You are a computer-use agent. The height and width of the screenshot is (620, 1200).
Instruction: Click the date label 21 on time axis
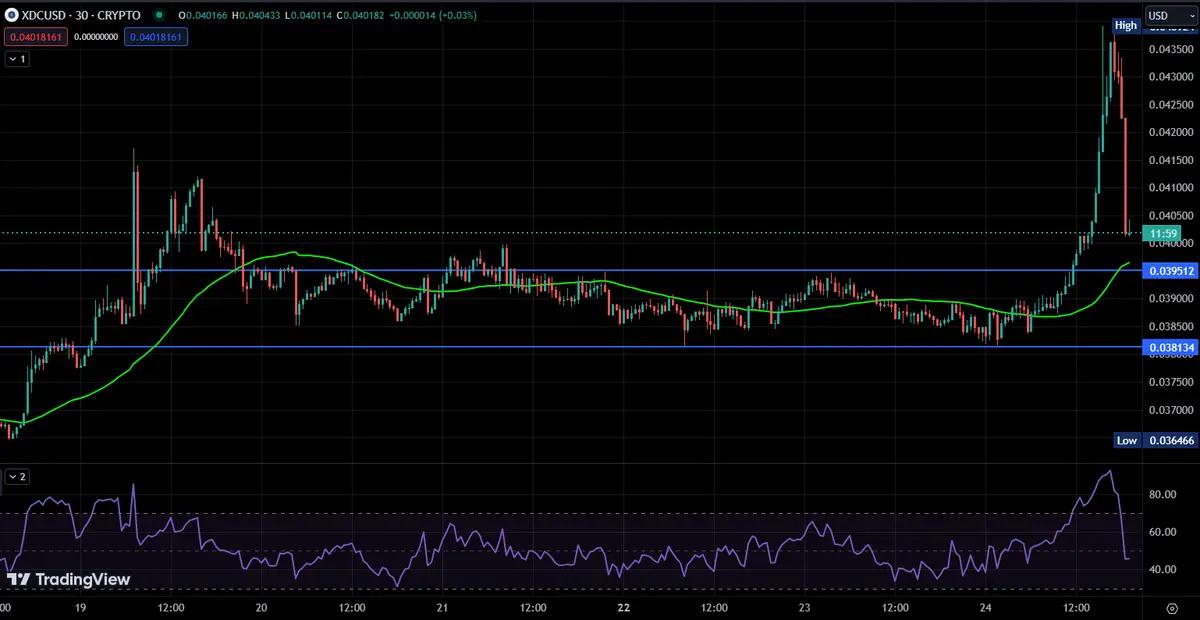pyautogui.click(x=441, y=607)
